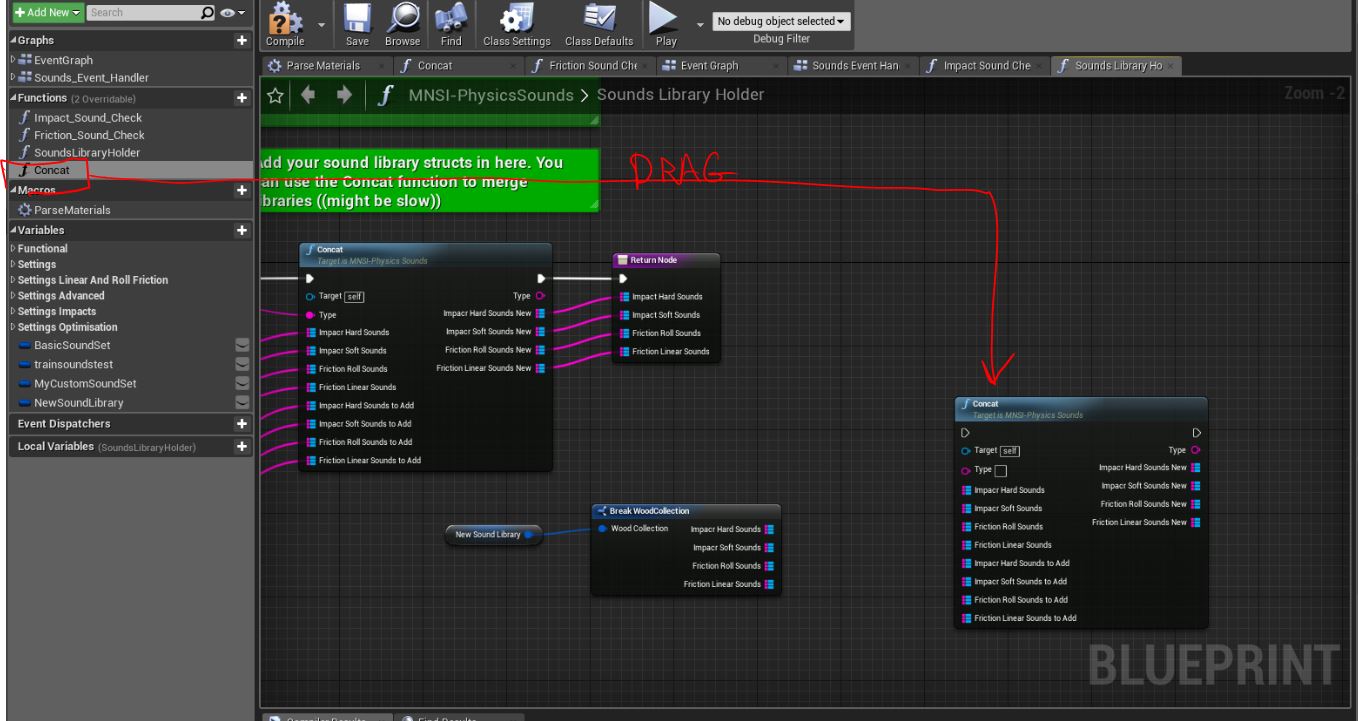Open the debug object selection dropdown
This screenshot has height=721, width=1358.
tap(780, 21)
